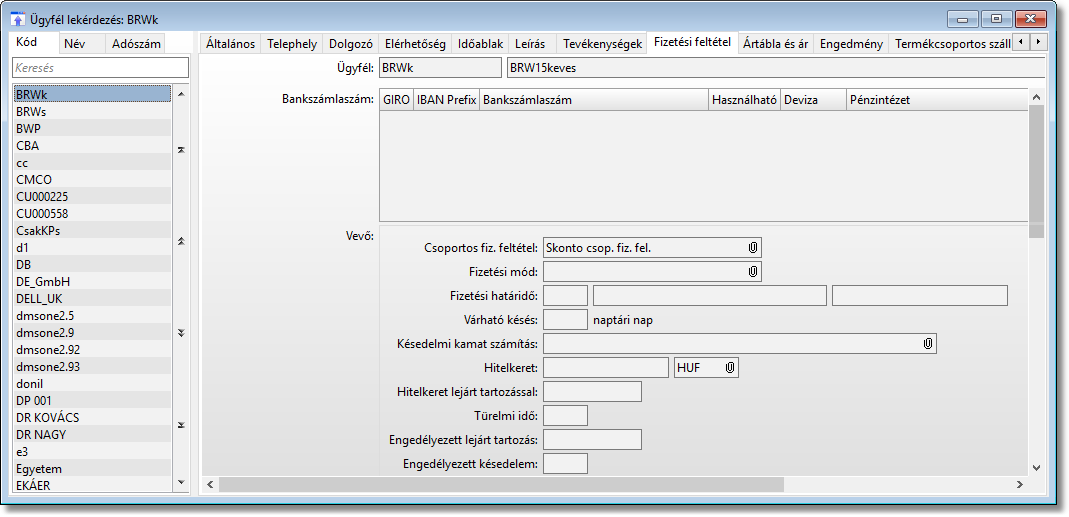Select BRWs in the customer list
This screenshot has height=517, width=1069.
(92, 111)
